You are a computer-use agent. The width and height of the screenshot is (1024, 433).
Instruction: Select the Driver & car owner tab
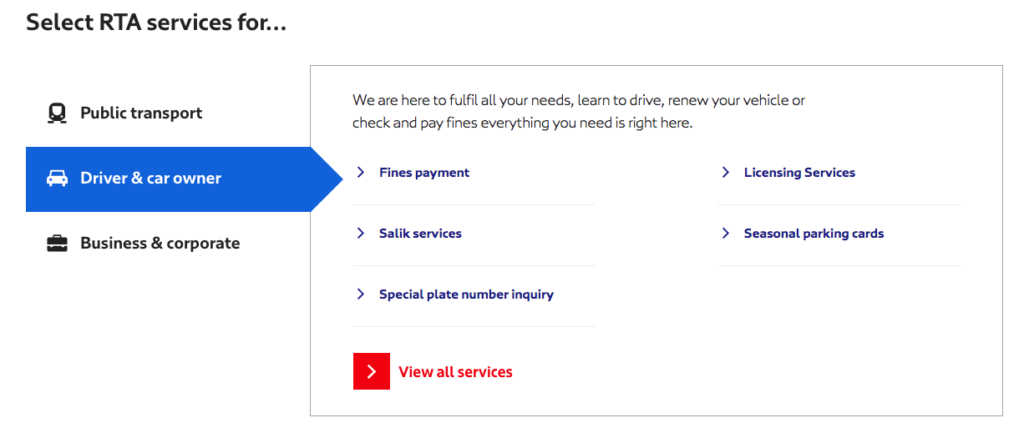(151, 179)
